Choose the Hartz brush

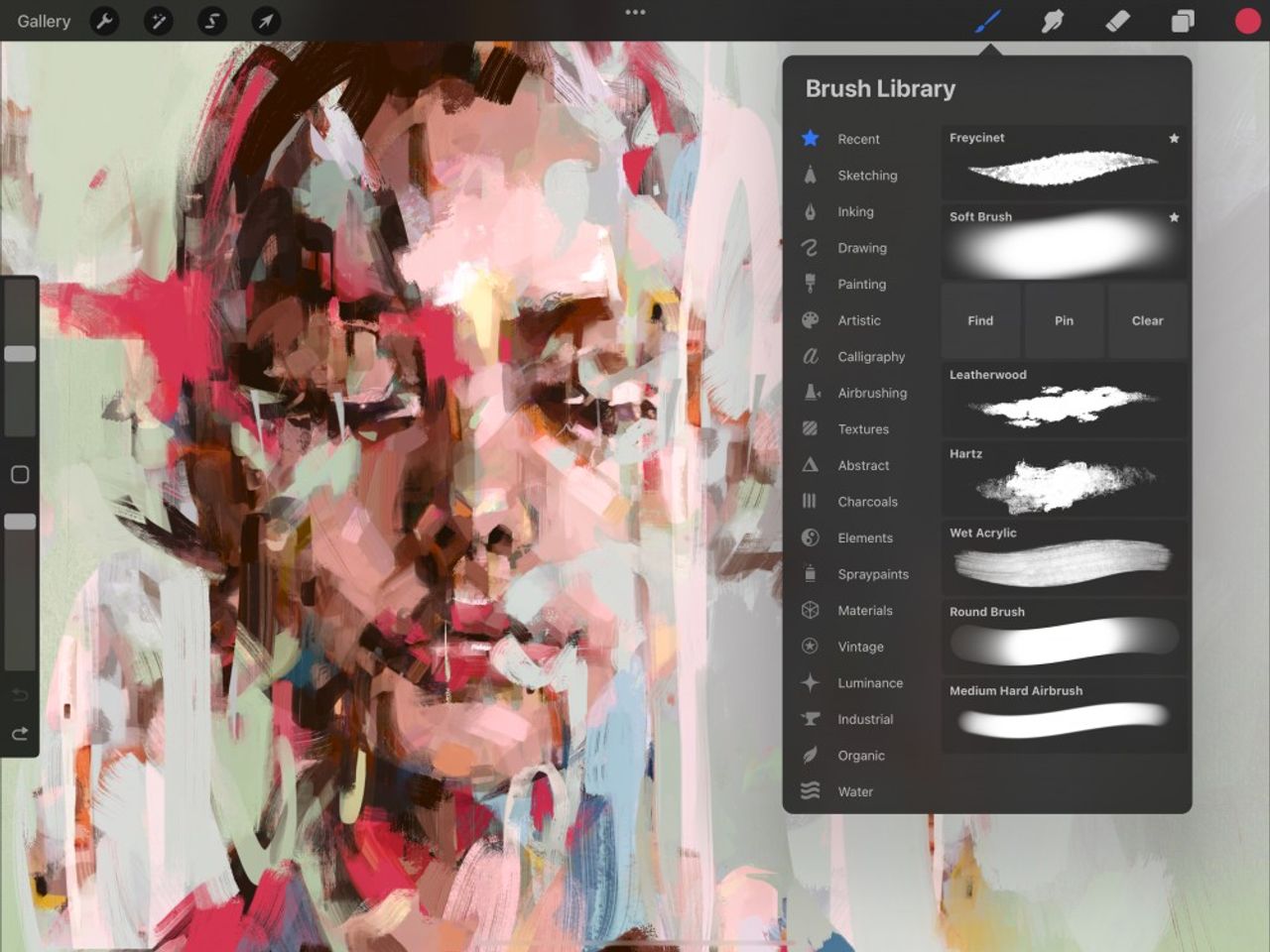(x=1064, y=479)
